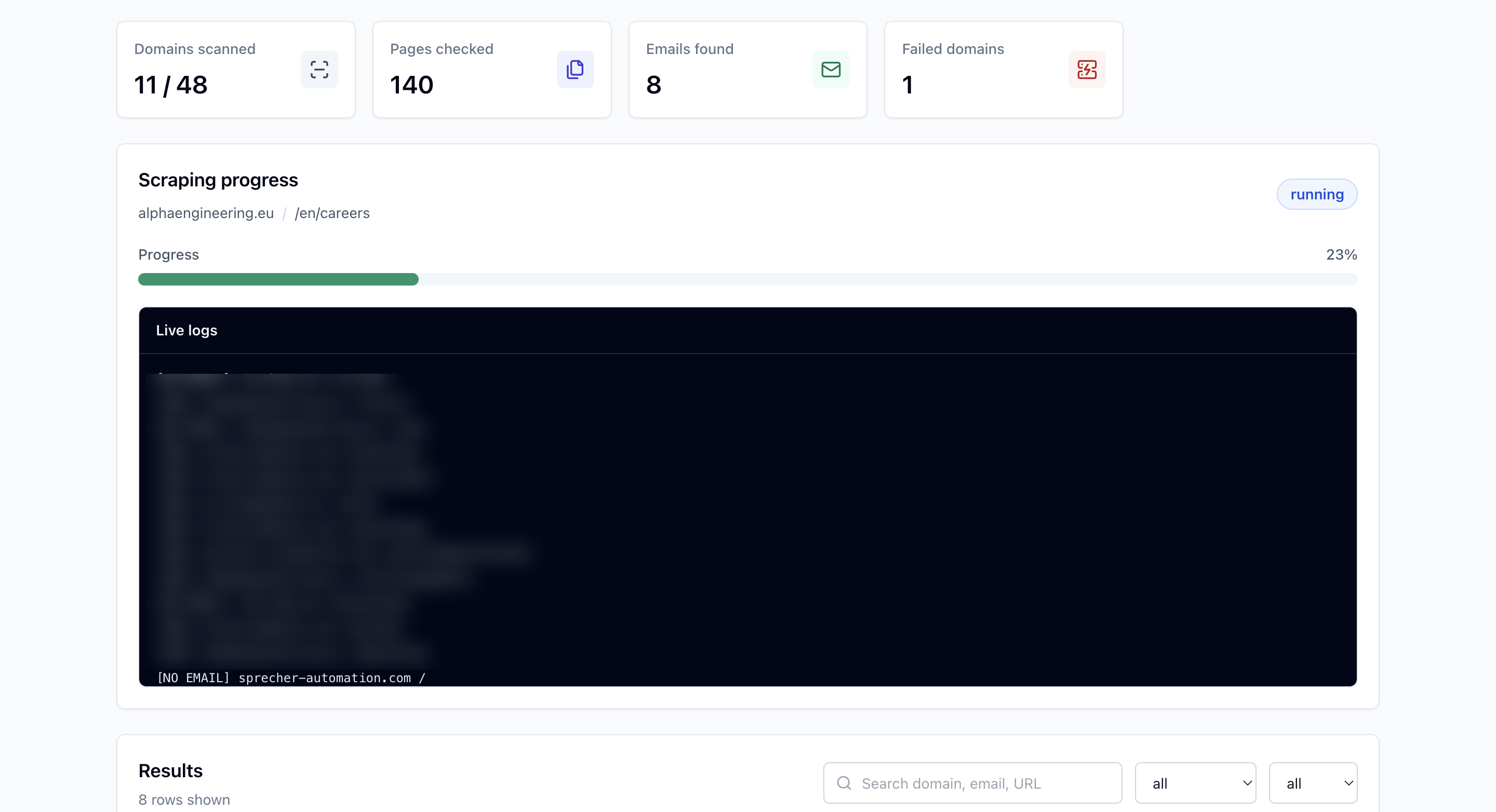This screenshot has height=812, width=1496.
Task: Open the first 'all' filter dropdown
Action: pyautogui.click(x=1195, y=783)
